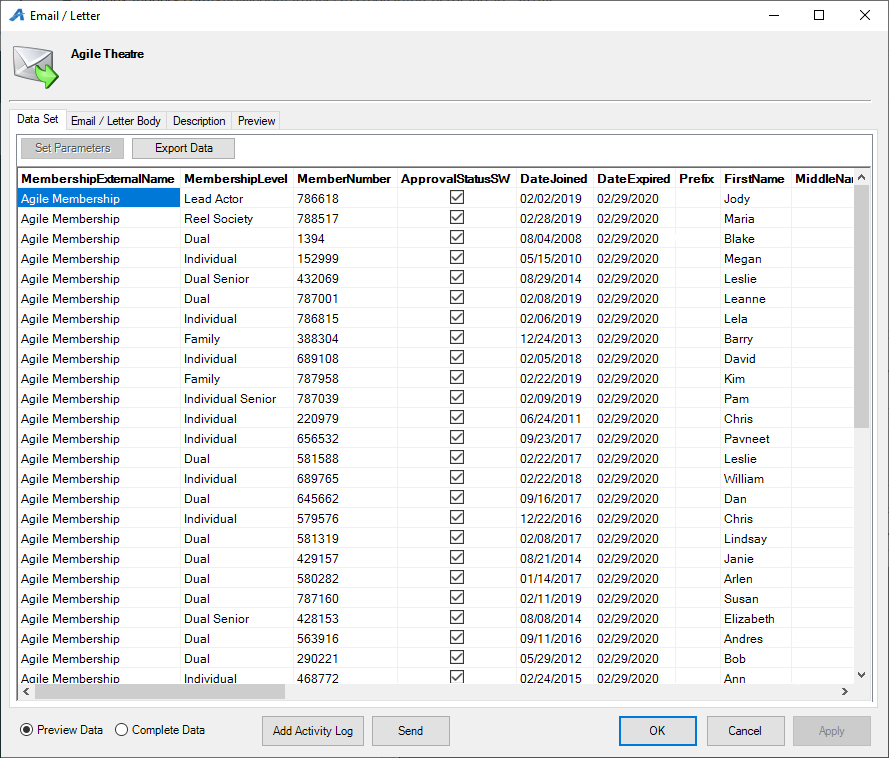
Task: Click the envelope email icon
Action: [x=36, y=67]
